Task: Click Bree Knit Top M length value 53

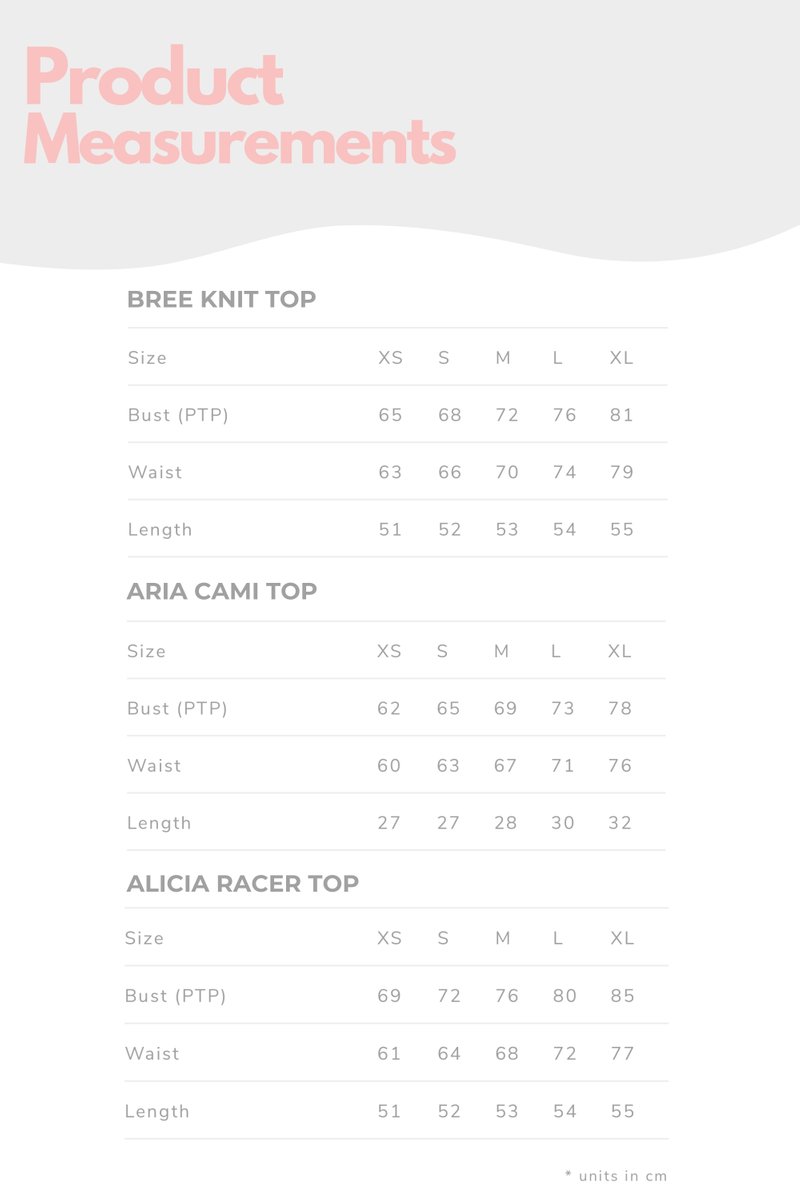Action: (507, 530)
